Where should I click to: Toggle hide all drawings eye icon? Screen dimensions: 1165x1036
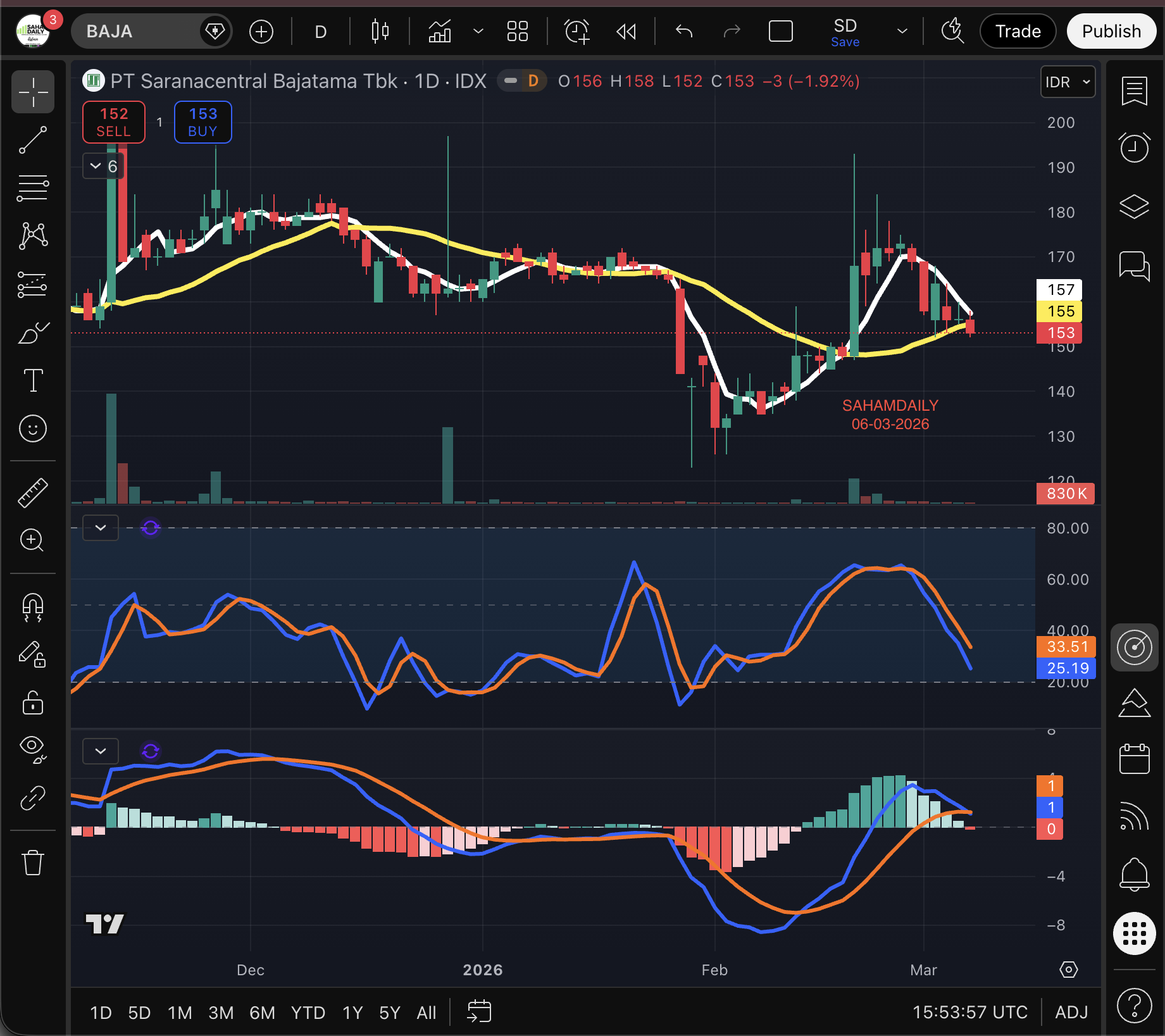(33, 749)
